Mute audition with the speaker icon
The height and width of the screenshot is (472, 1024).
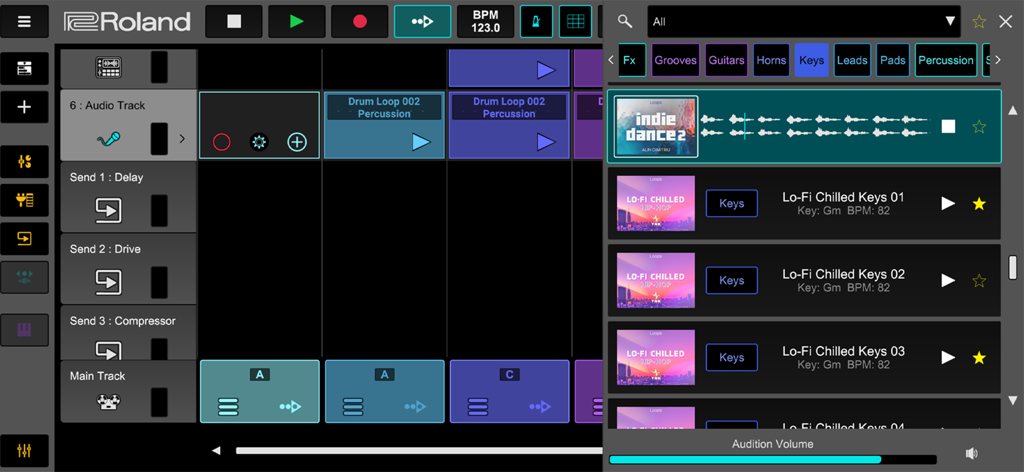pos(972,454)
